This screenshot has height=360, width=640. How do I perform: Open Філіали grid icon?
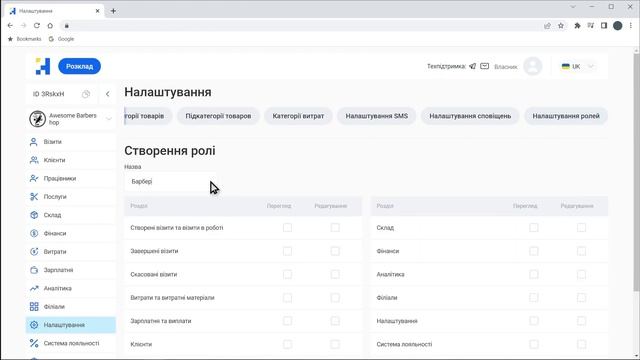pos(34,307)
